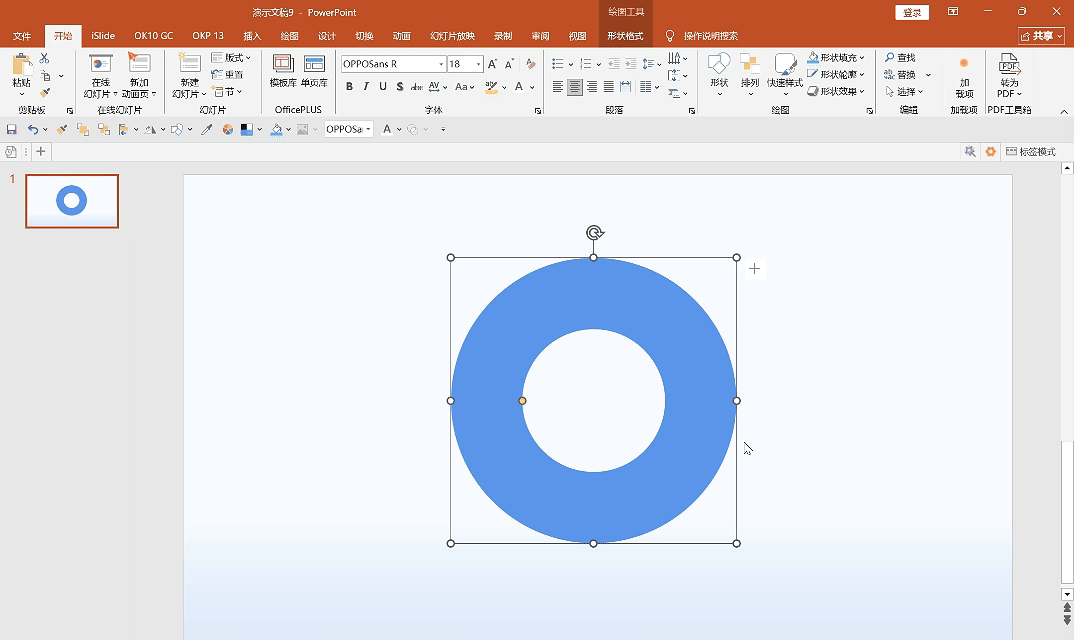1074x640 pixels.
Task: Decrease list indent level
Action: 614,64
